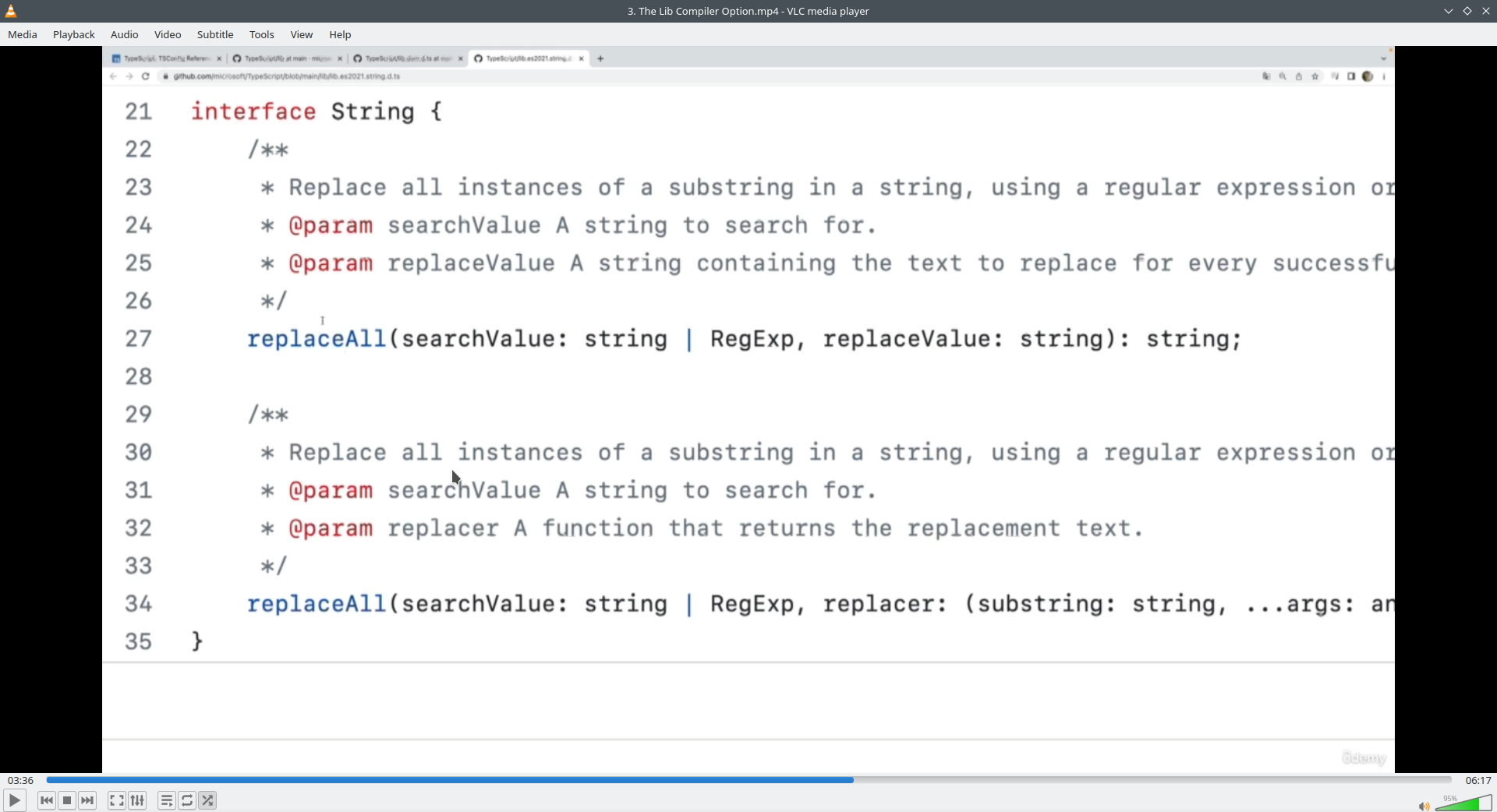The image size is (1497, 812).
Task: Show the playlist panel
Action: 166,800
